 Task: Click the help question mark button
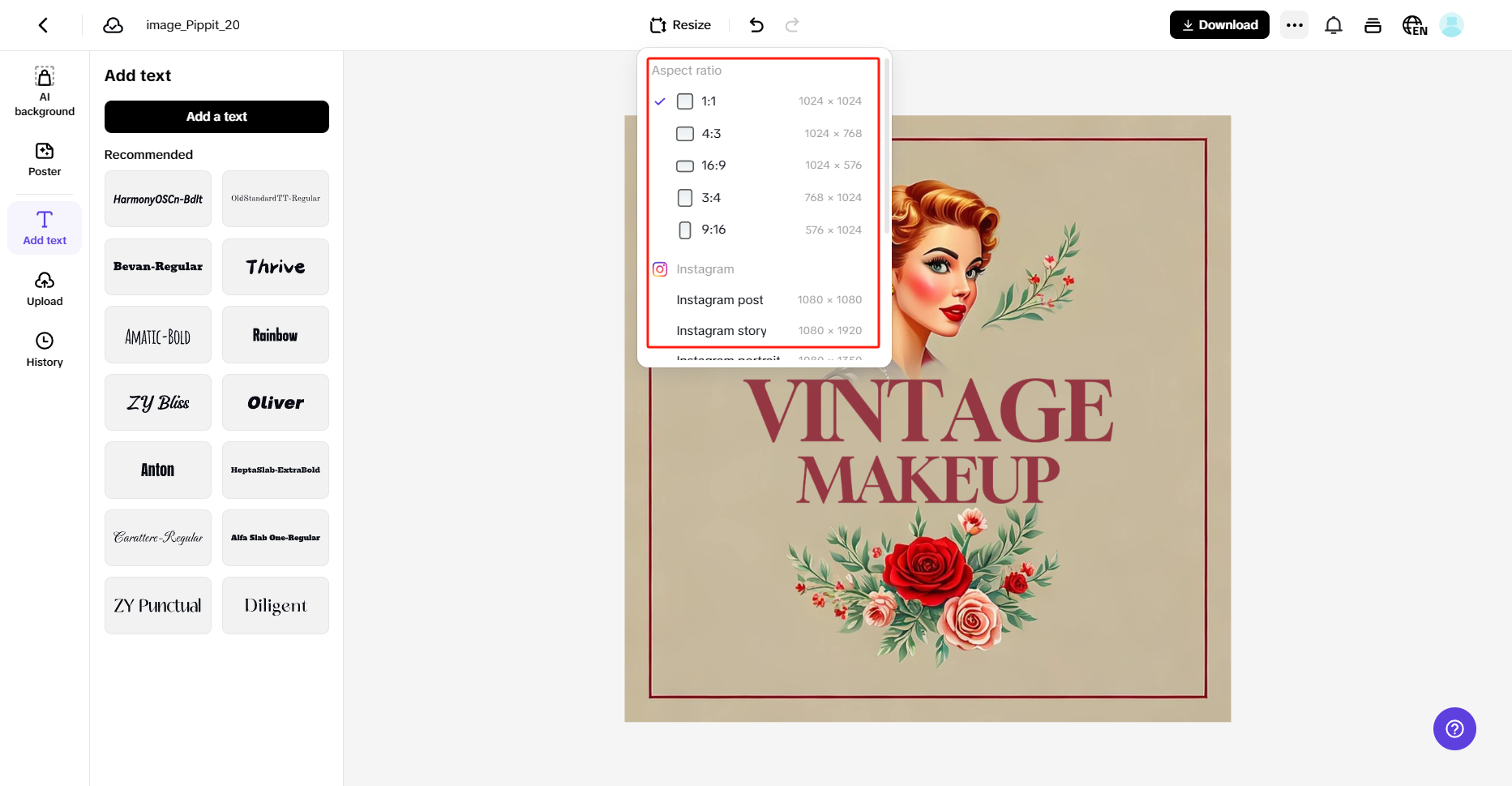click(x=1454, y=728)
